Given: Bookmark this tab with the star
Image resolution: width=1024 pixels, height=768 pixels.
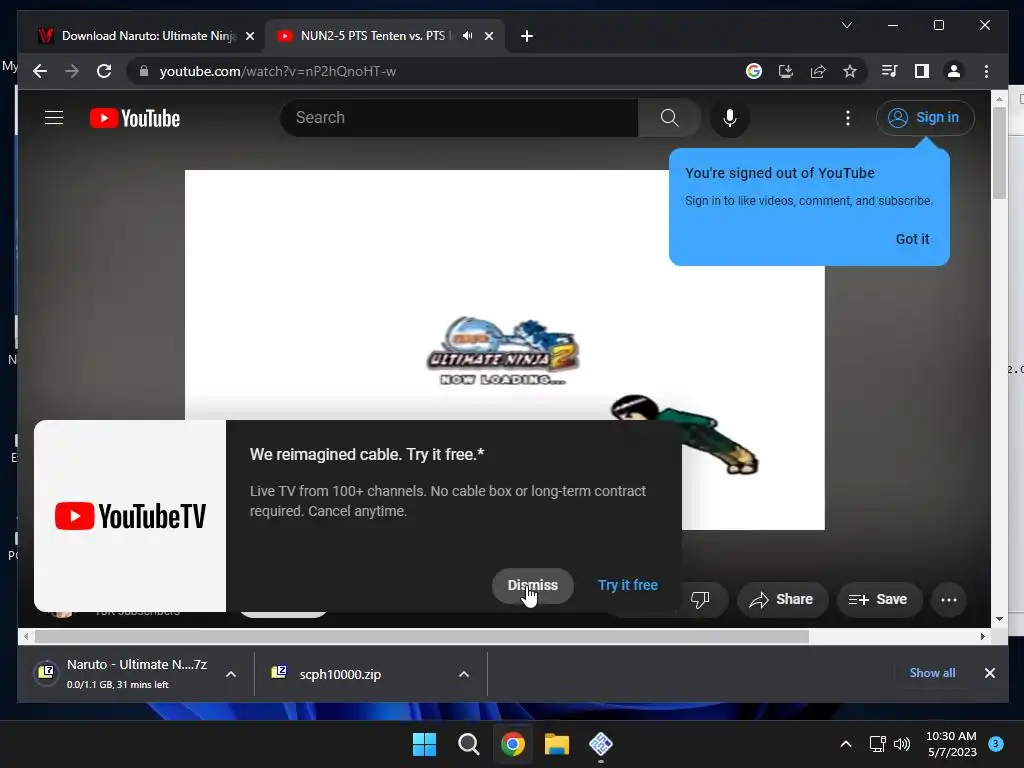Looking at the screenshot, I should pos(850,71).
